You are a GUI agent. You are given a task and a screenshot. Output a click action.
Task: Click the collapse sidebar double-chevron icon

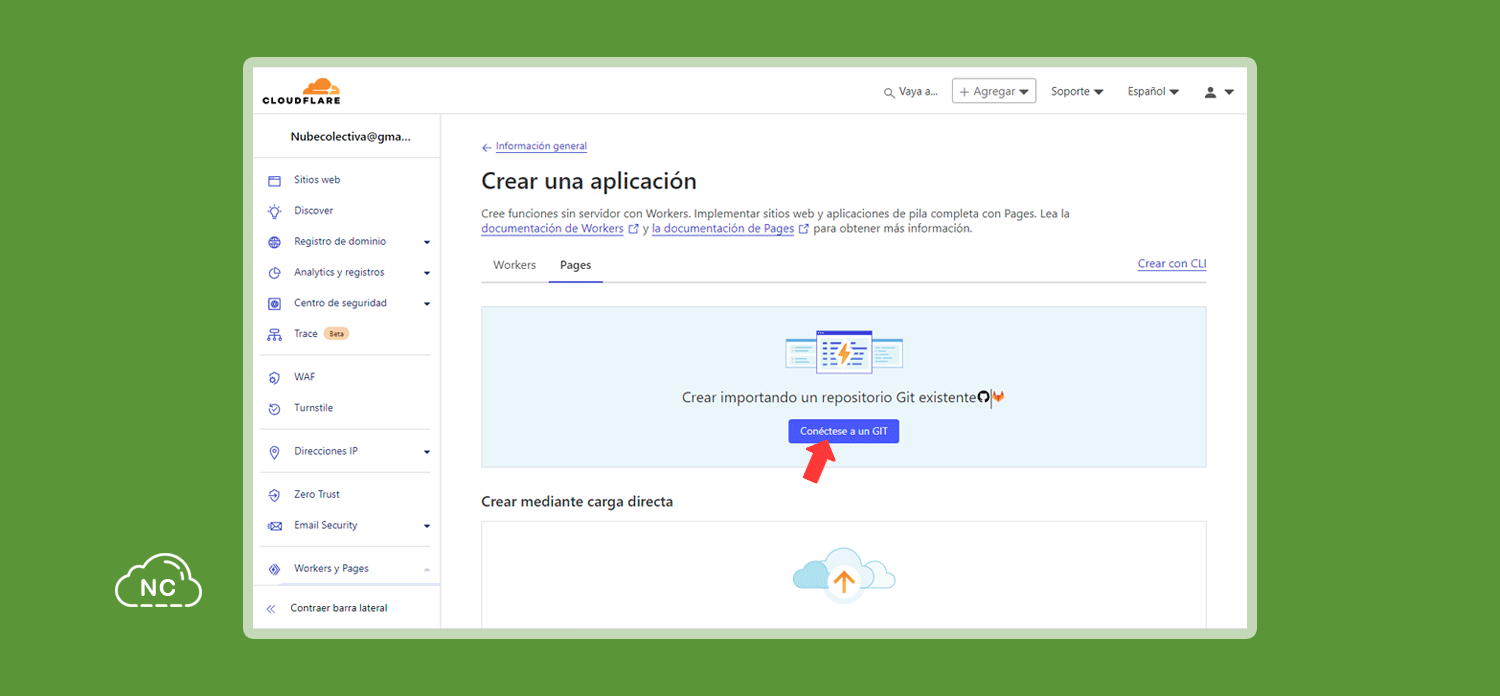pyautogui.click(x=270, y=609)
